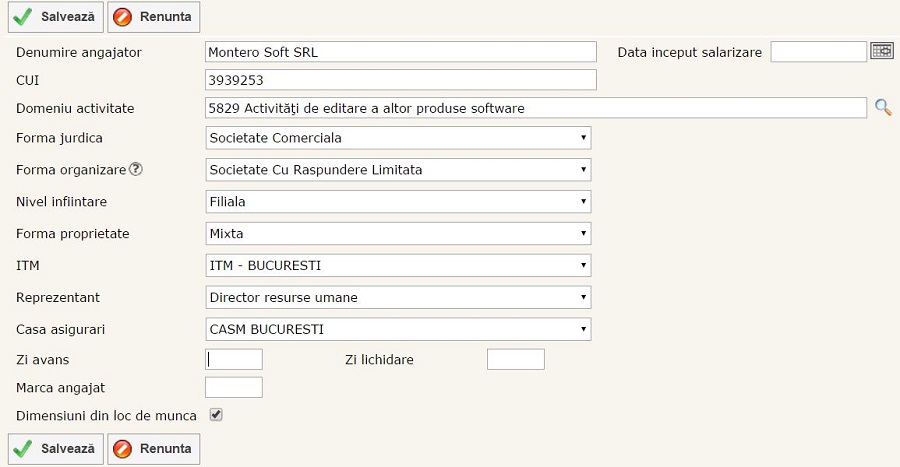Open the Casa asigurari dropdown

(397, 330)
